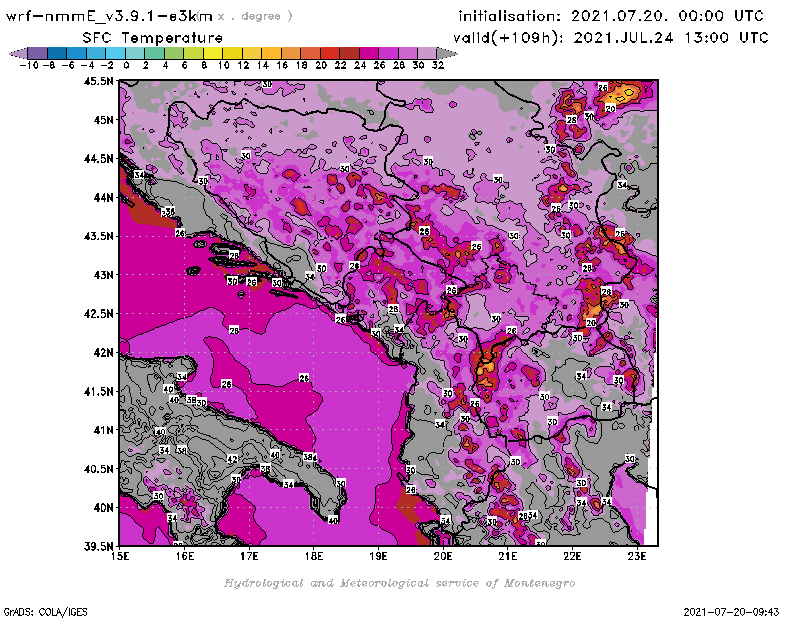Click the longitude axis label '20E'
The width and height of the screenshot is (800, 618).
[x=443, y=556]
